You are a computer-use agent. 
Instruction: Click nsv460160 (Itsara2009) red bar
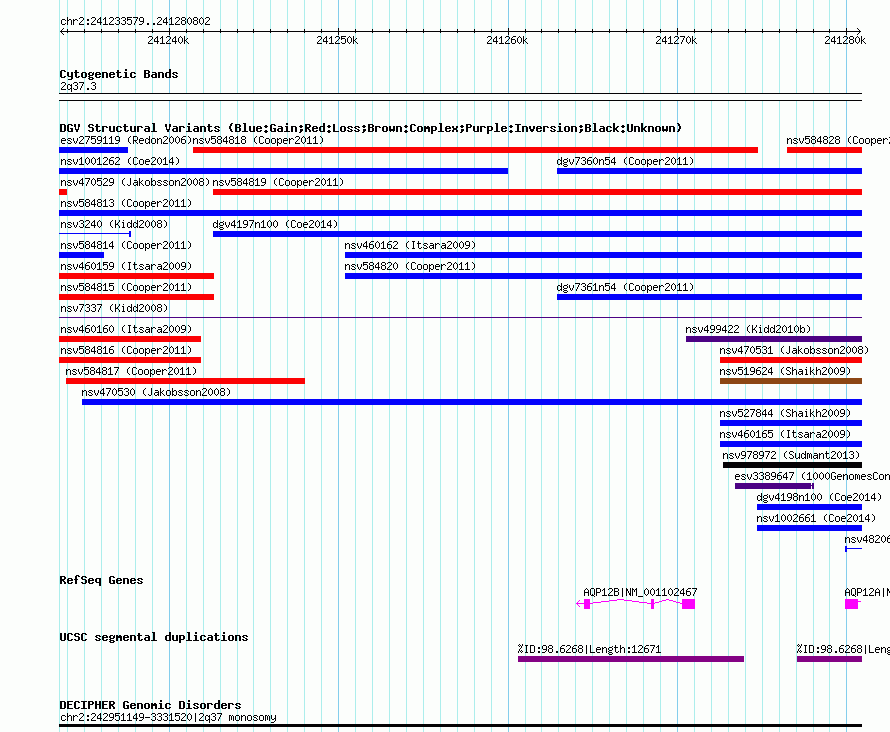(130, 339)
